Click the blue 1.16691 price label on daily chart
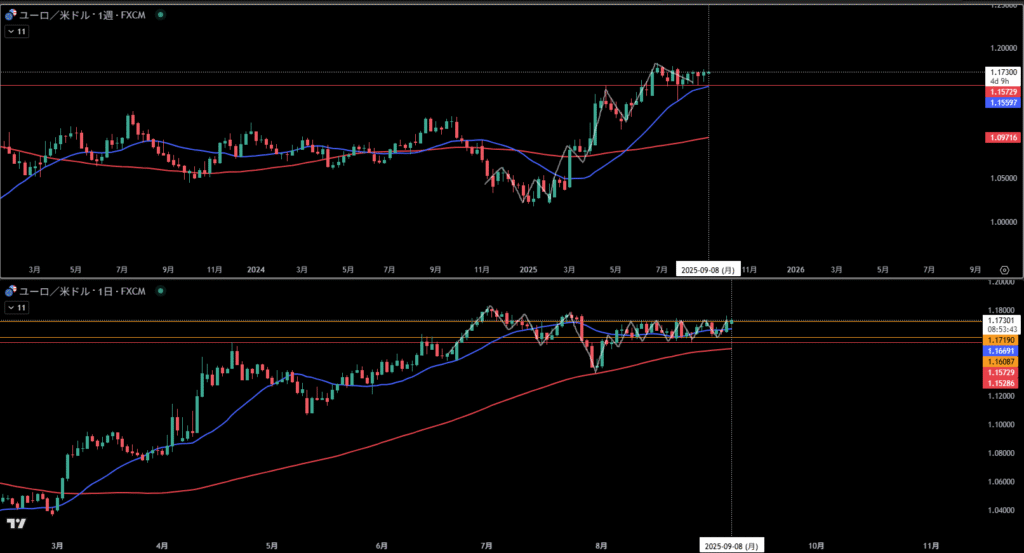This screenshot has width=1024, height=553. coord(1000,351)
